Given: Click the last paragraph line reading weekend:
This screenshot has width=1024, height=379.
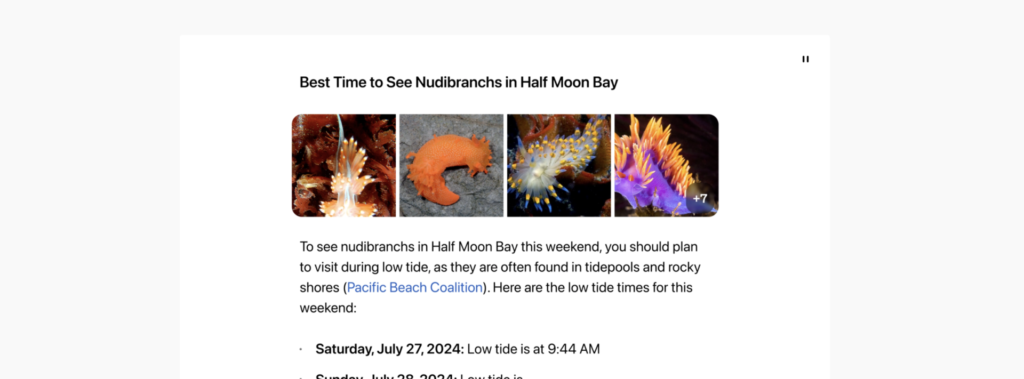Looking at the screenshot, I should coord(328,308).
